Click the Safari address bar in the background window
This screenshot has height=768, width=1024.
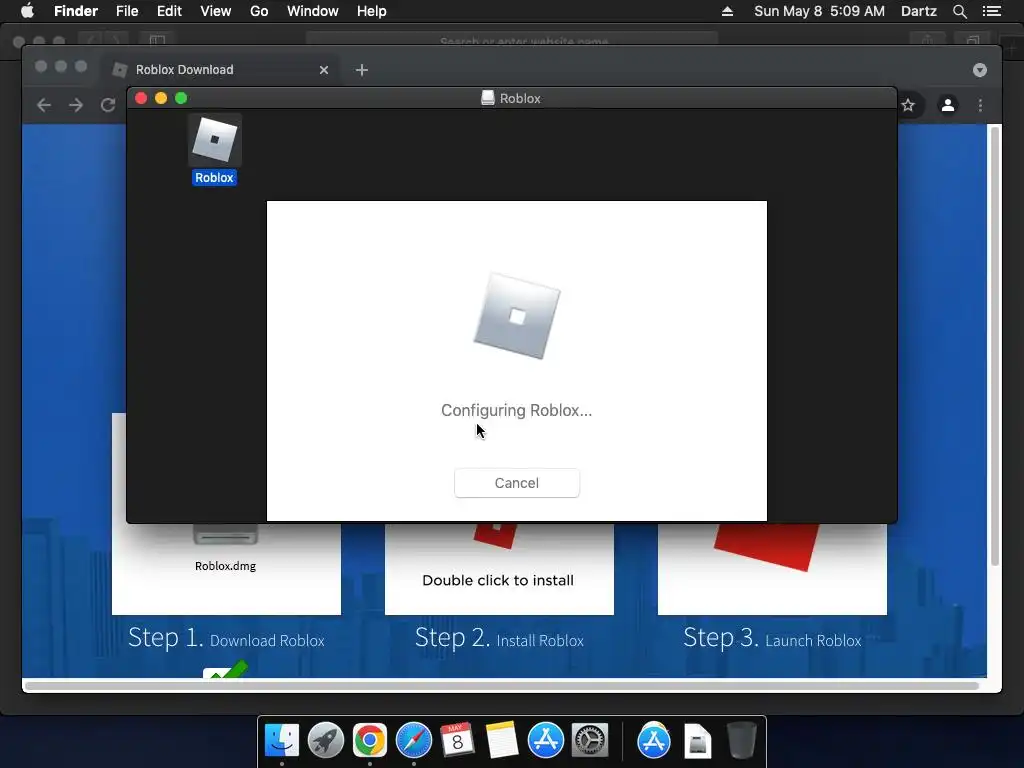tap(511, 40)
